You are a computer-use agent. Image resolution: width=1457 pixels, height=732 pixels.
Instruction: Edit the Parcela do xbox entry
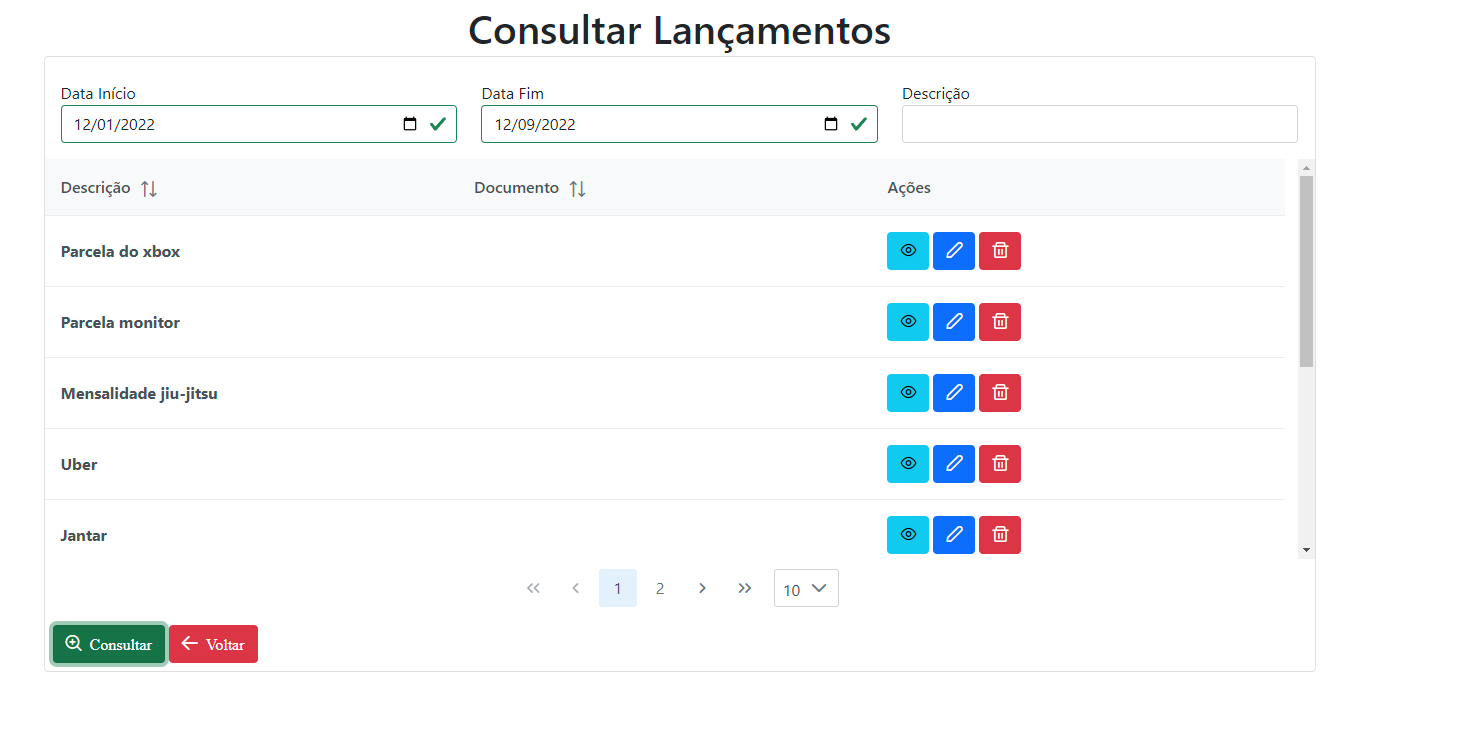953,250
